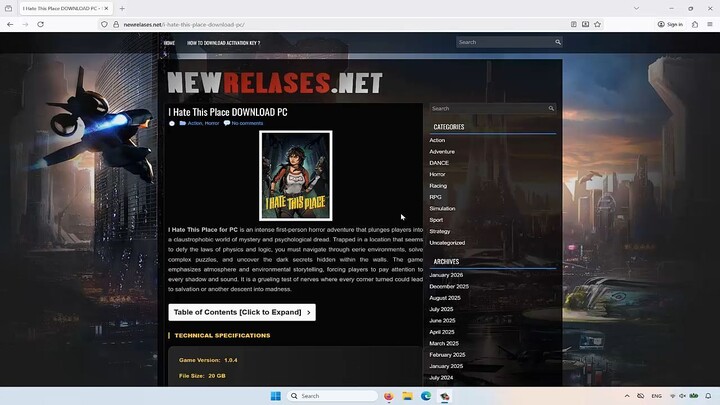720x405 pixels.
Task: Click the sidebar search magnifier icon
Action: click(x=551, y=108)
